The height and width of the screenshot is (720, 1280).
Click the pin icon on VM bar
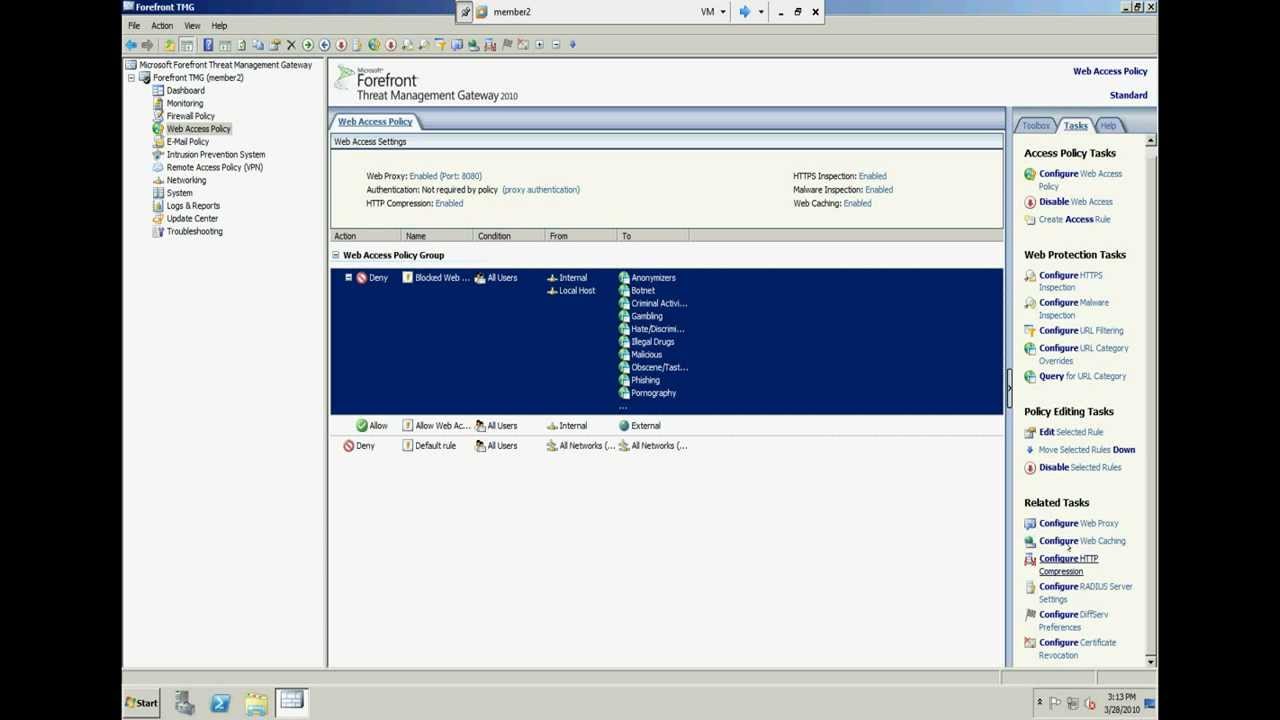[465, 12]
